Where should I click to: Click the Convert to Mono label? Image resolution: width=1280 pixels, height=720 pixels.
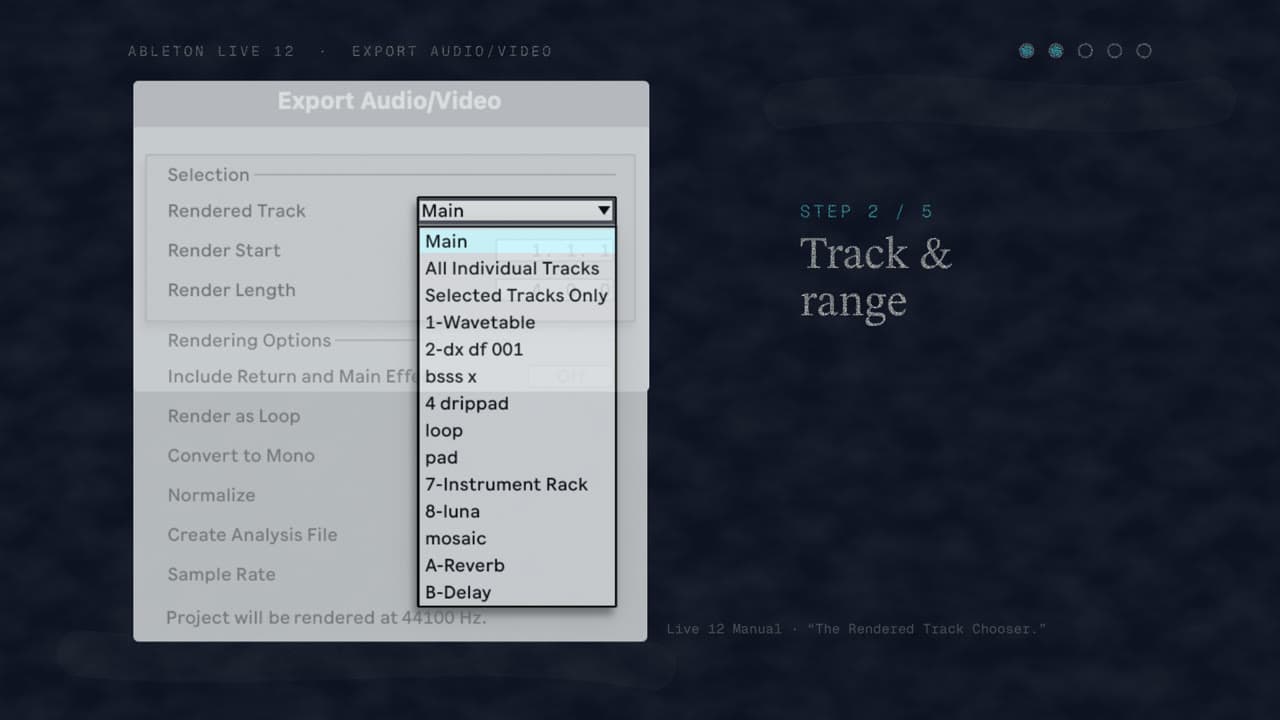point(241,455)
